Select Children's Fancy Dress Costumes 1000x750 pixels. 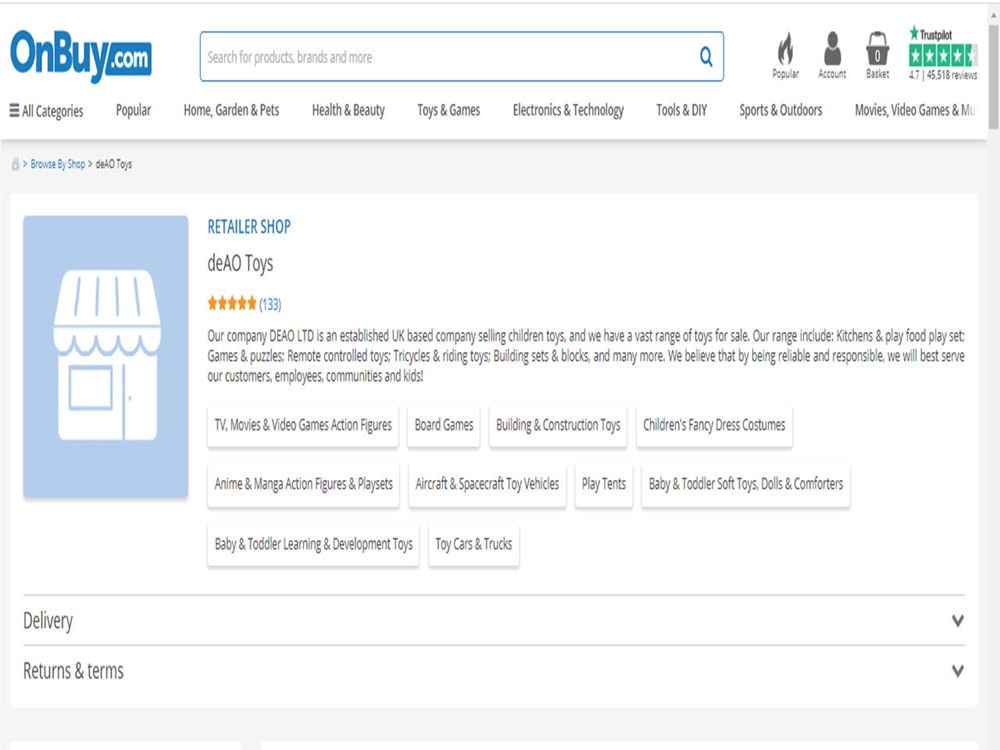(x=714, y=425)
